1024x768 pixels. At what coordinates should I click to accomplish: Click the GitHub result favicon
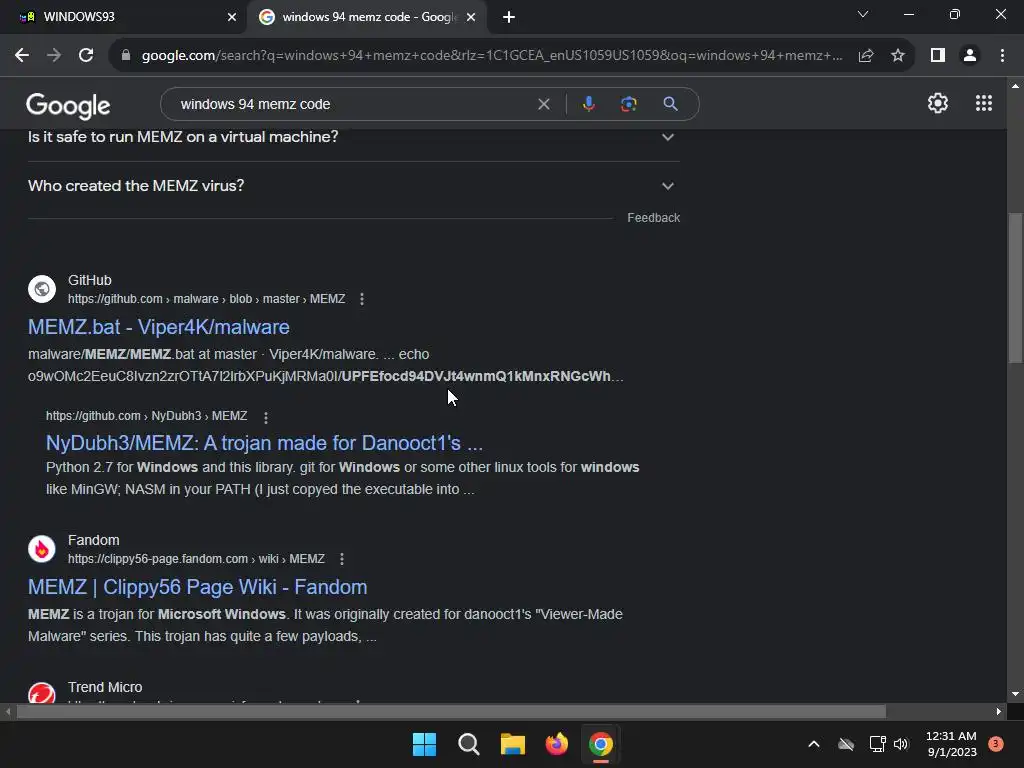point(42,289)
